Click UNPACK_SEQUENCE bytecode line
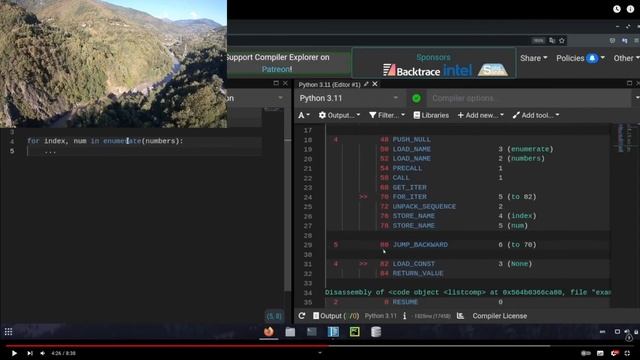 pos(424,207)
